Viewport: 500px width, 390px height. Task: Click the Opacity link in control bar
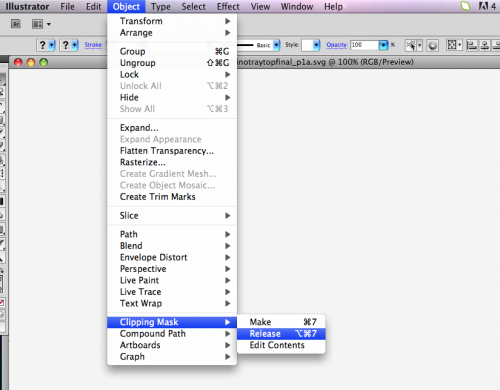[x=337, y=45]
